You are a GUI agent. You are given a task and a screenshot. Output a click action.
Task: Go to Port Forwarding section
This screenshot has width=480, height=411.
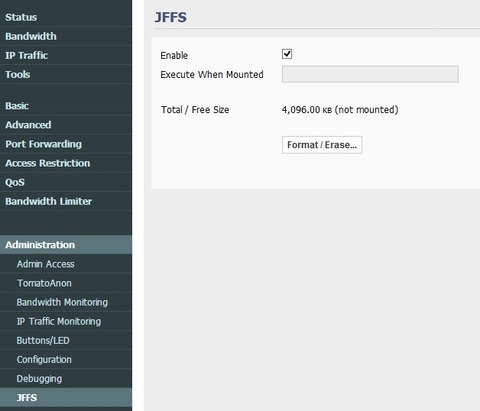pos(66,144)
